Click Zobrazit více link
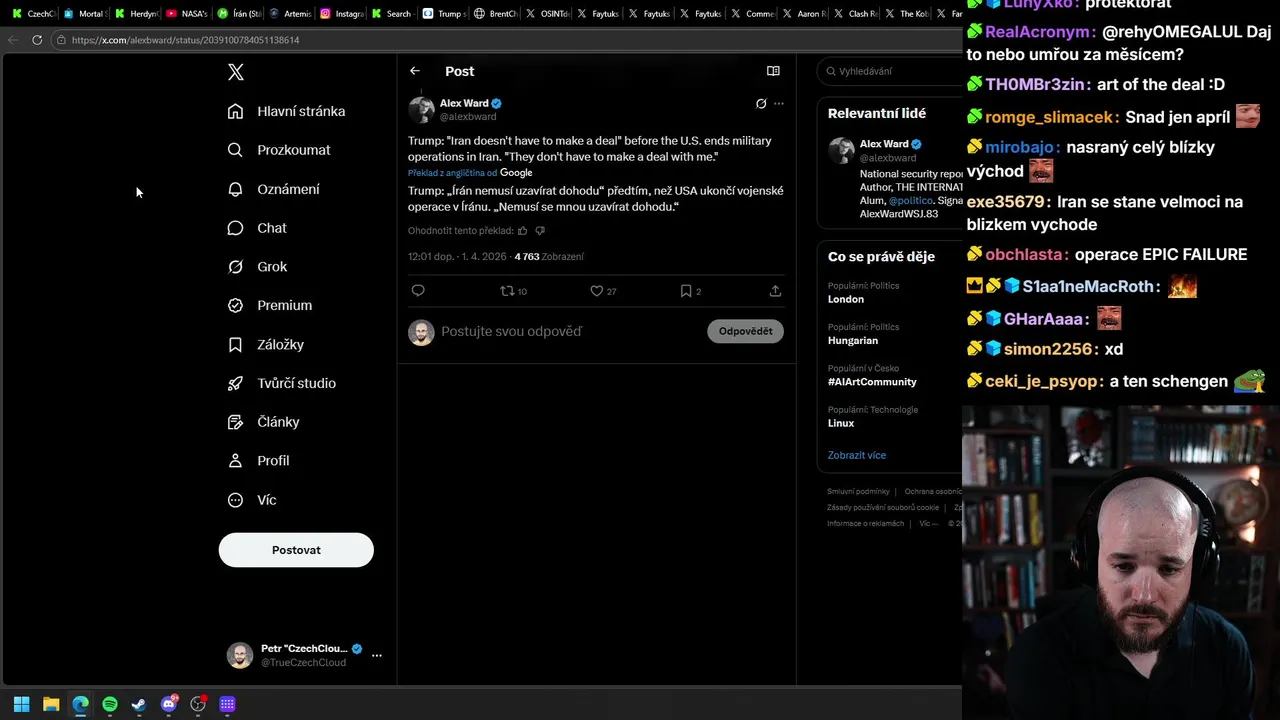The width and height of the screenshot is (1280, 720). point(856,455)
